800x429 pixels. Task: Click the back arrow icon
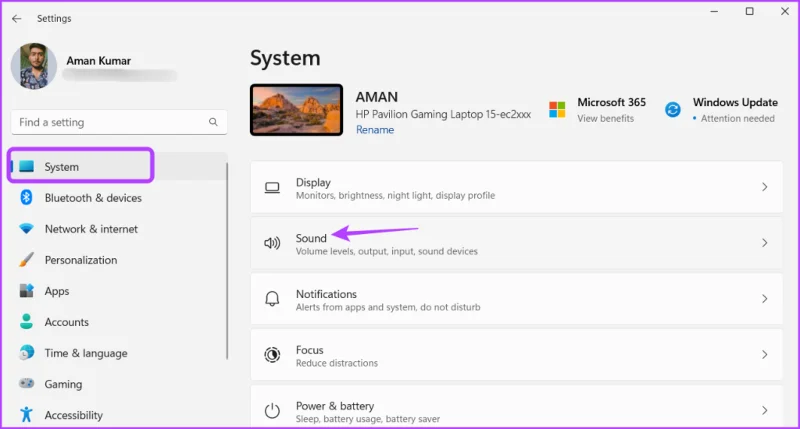(x=16, y=18)
